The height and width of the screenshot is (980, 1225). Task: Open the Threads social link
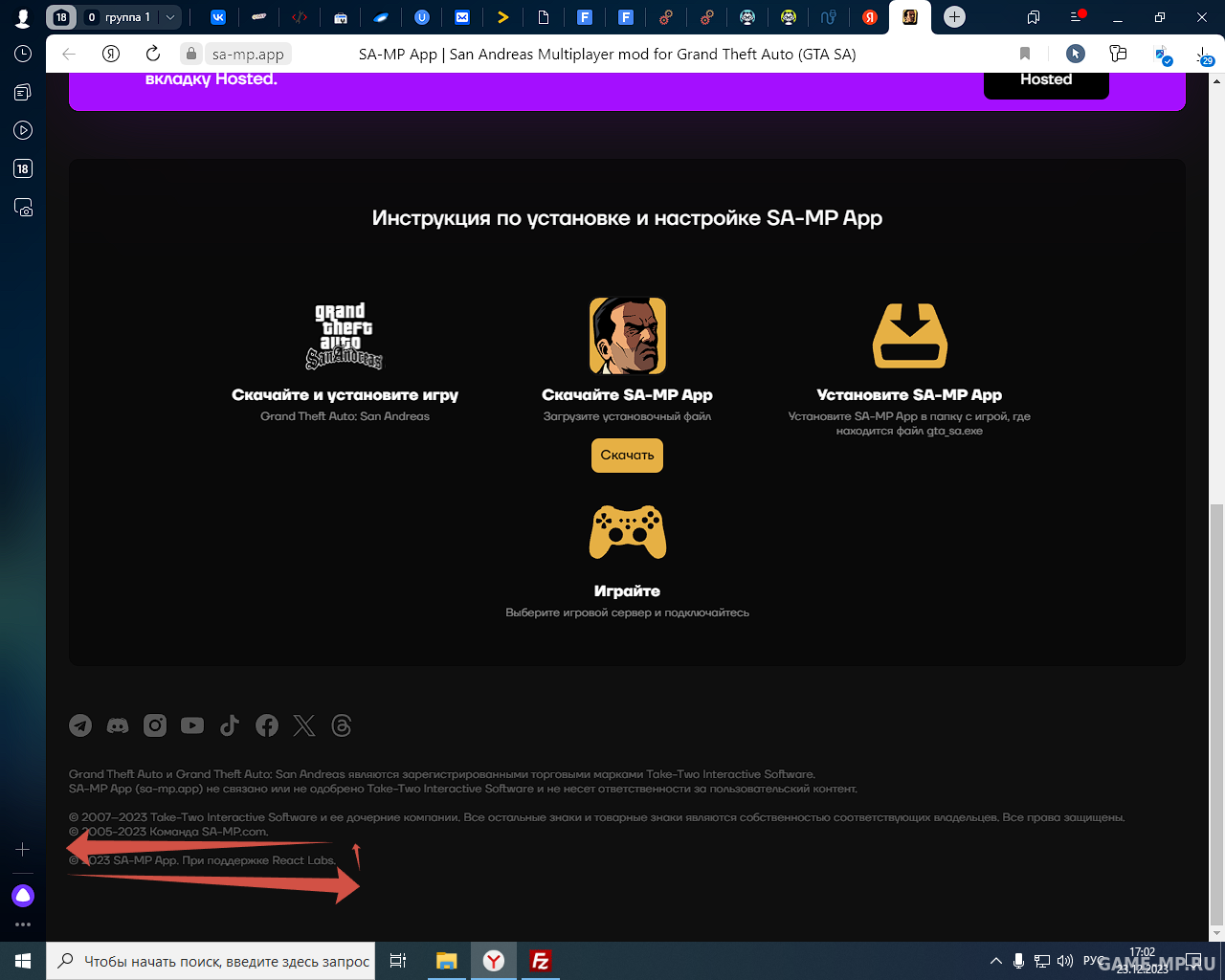tap(342, 725)
